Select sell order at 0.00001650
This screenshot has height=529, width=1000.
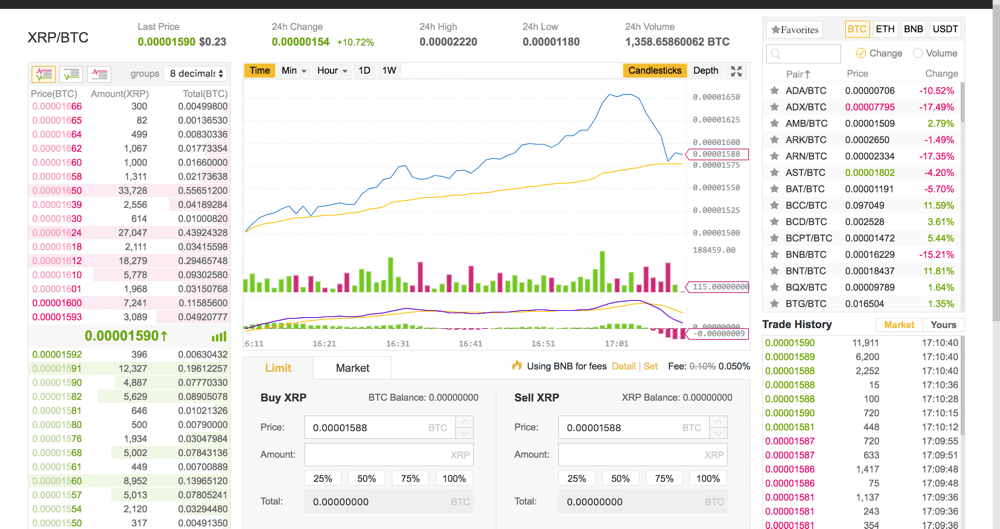(129, 191)
